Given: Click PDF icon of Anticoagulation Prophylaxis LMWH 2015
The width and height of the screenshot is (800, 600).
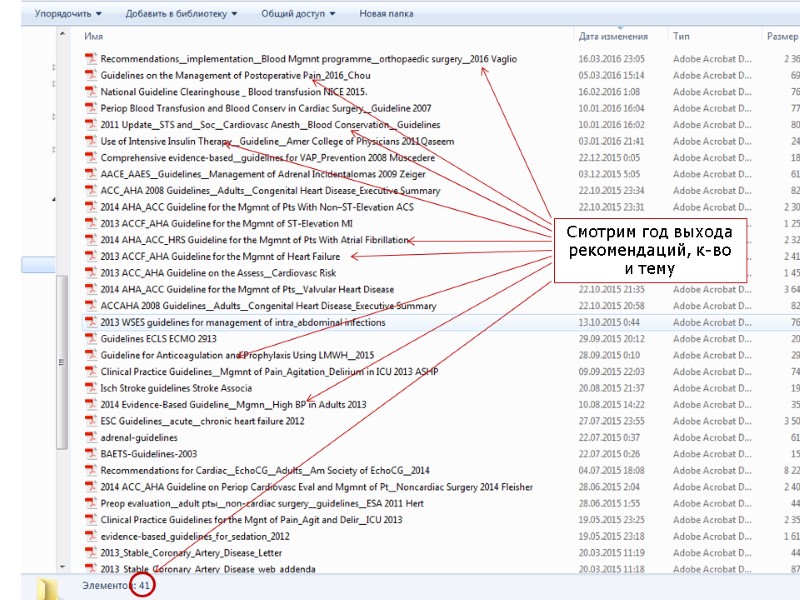Looking at the screenshot, I should (x=91, y=355).
